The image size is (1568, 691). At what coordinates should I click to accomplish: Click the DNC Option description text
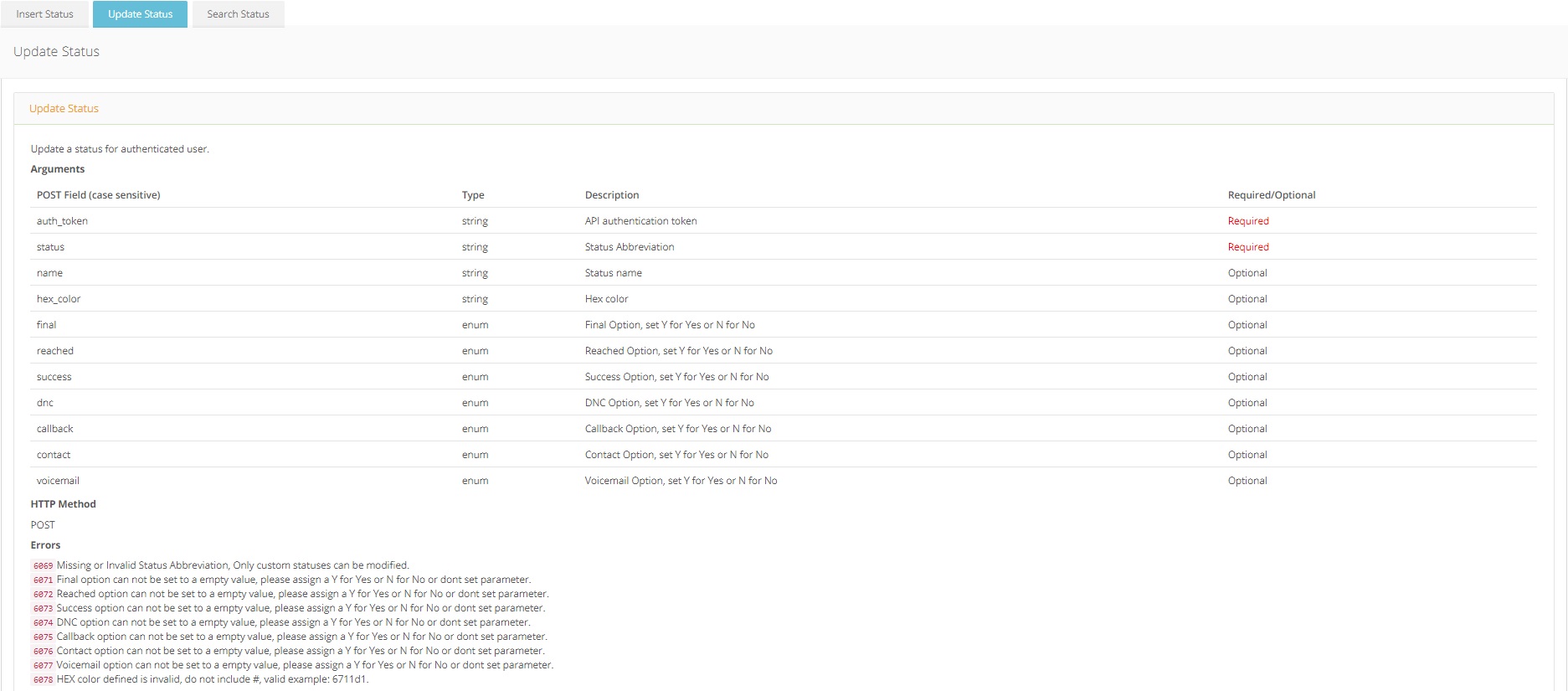pos(669,403)
